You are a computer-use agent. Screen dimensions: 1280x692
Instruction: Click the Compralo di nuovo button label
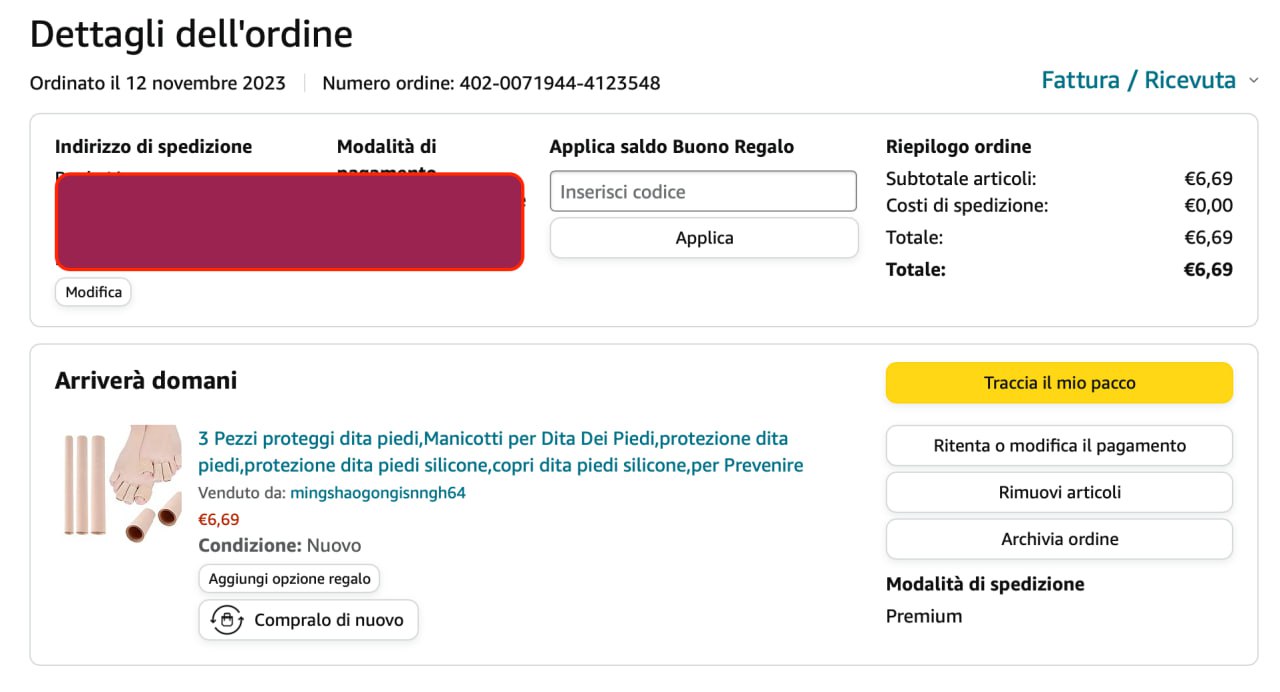click(x=329, y=620)
